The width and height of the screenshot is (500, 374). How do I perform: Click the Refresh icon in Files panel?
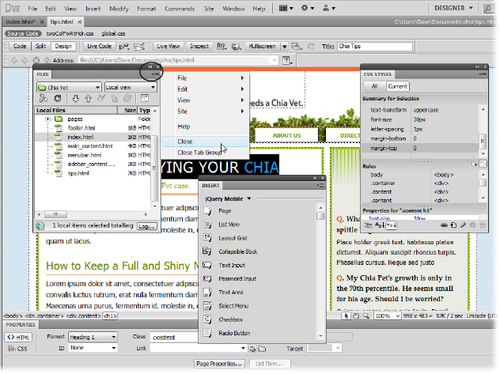click(58, 98)
